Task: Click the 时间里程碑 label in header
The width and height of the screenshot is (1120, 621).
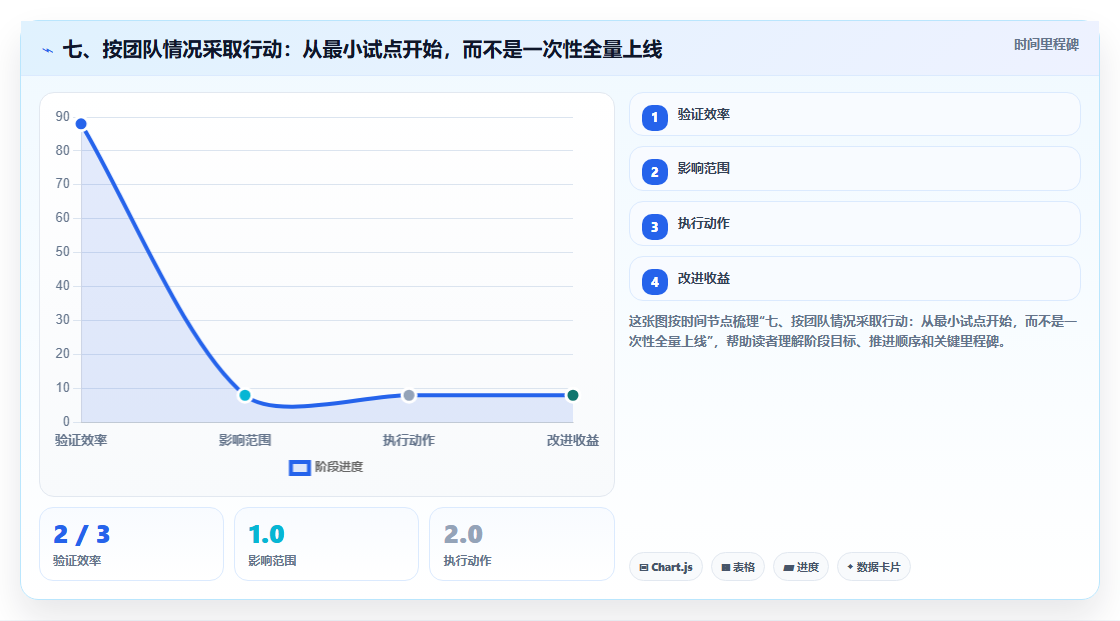Action: tap(1046, 45)
